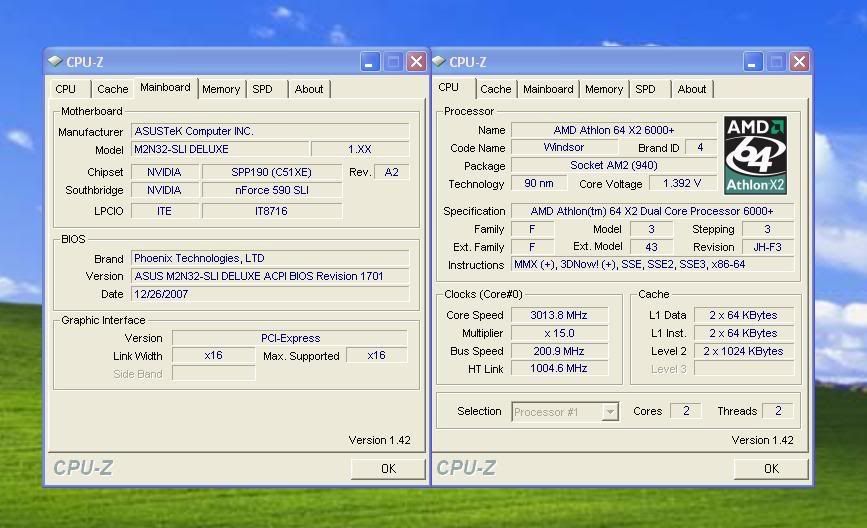Open SPD tab in left window
This screenshot has height=528, width=867.
pyautogui.click(x=267, y=89)
